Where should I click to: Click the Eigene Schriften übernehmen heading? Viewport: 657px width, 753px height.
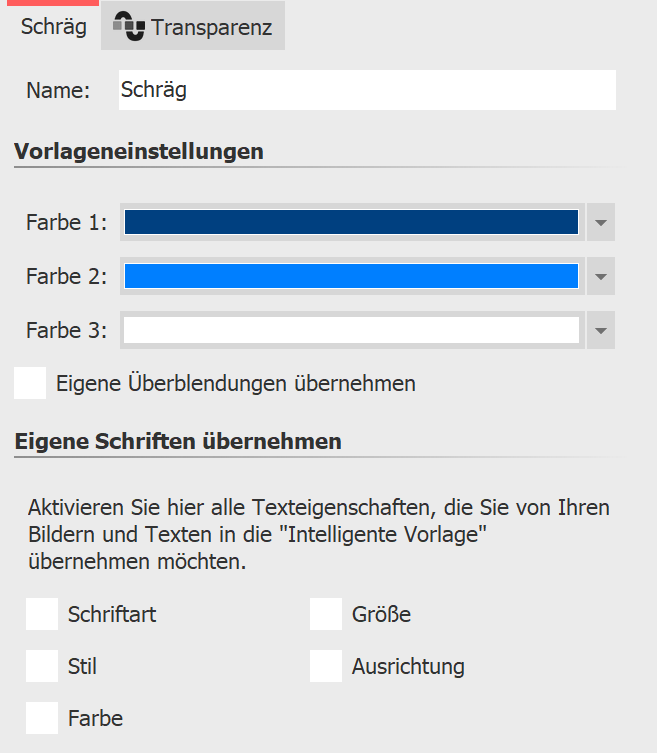point(178,441)
